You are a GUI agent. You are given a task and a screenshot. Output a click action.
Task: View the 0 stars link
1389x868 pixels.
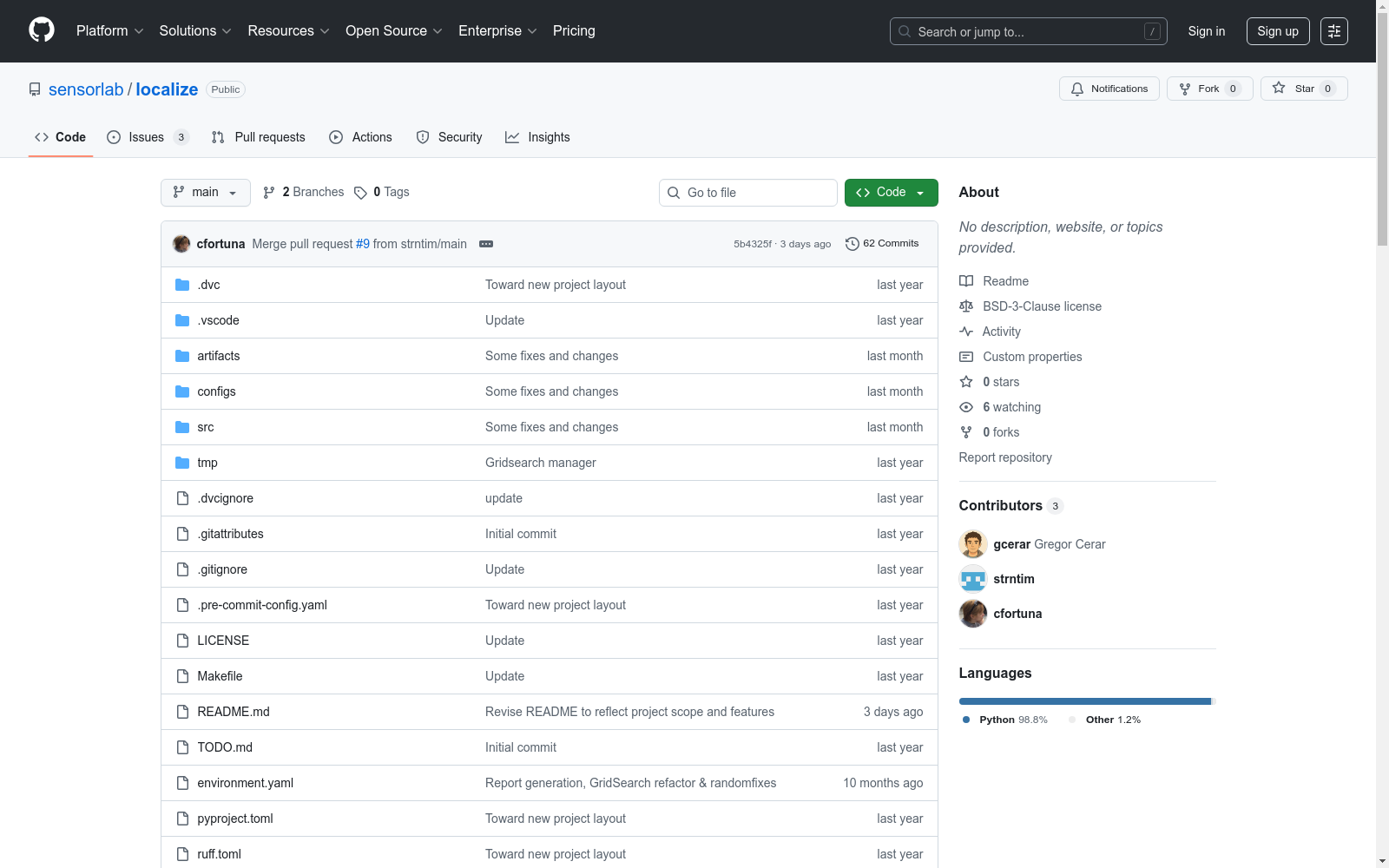(x=990, y=382)
